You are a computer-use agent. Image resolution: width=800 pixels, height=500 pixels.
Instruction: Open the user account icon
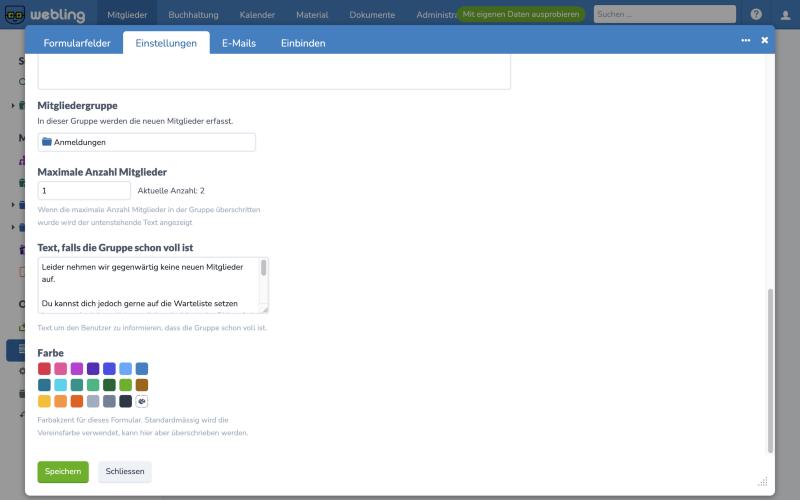coord(786,15)
